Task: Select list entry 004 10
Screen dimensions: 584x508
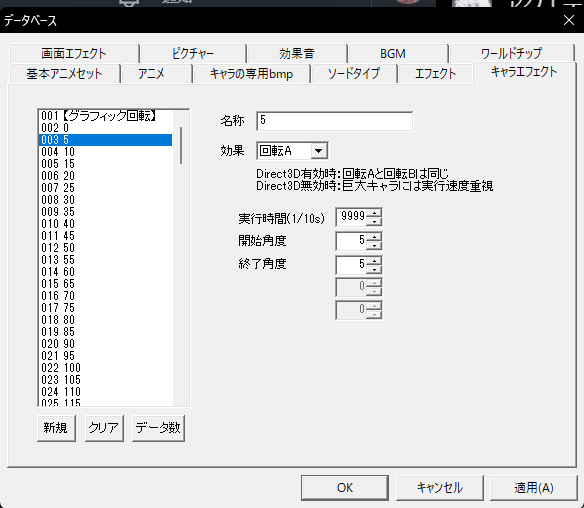Action: click(105, 152)
